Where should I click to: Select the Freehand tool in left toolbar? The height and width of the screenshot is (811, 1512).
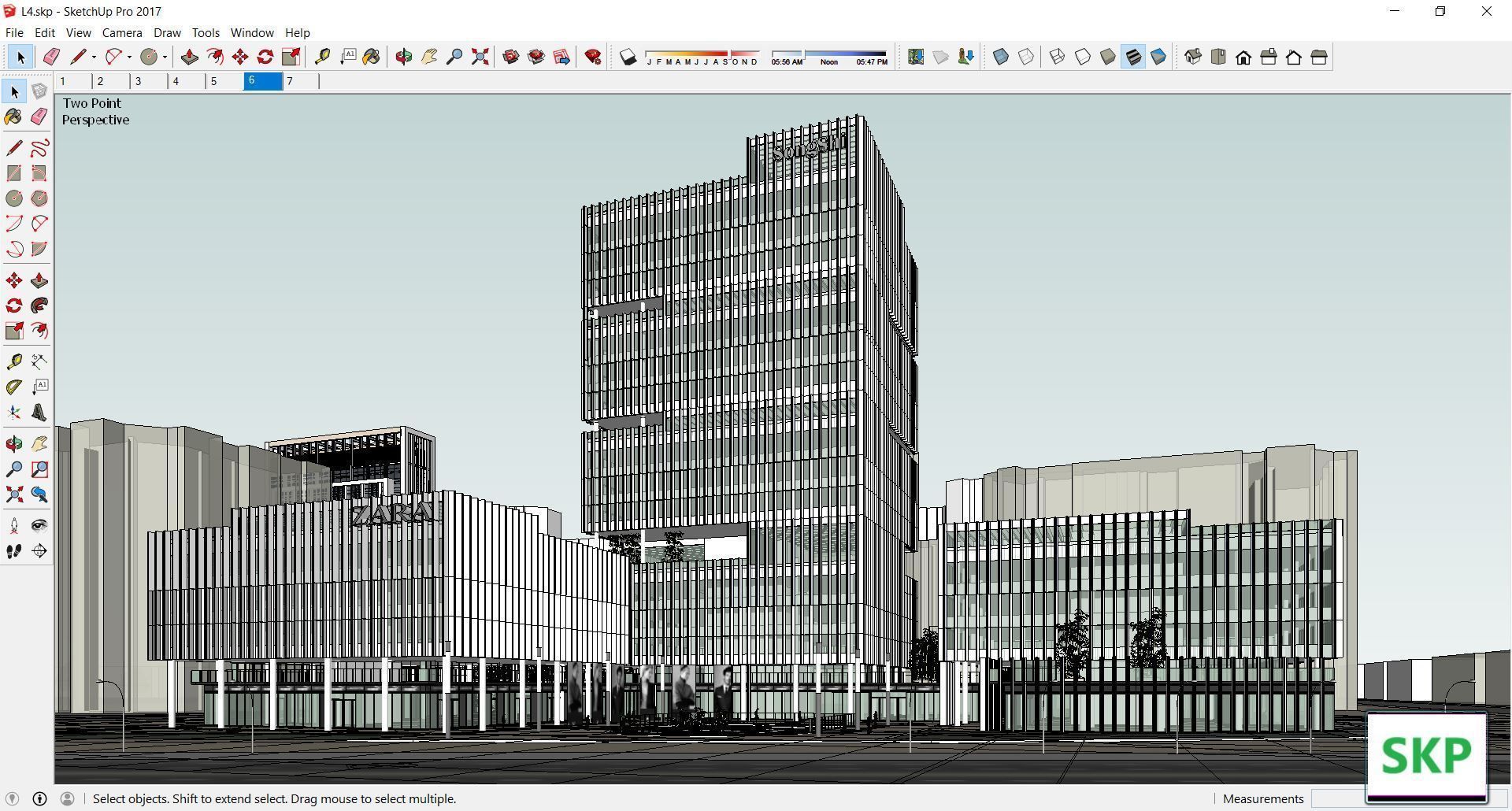(39, 148)
